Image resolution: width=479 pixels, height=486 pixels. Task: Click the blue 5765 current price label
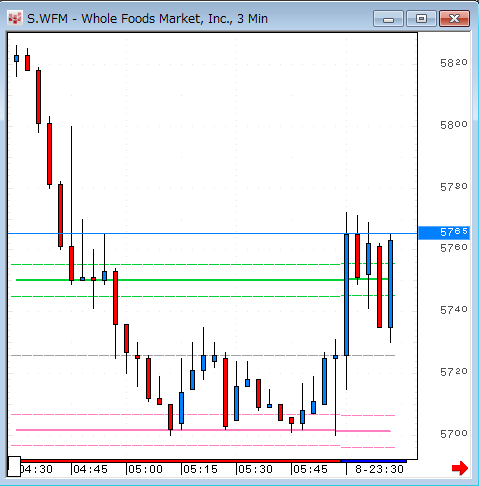pos(444,232)
